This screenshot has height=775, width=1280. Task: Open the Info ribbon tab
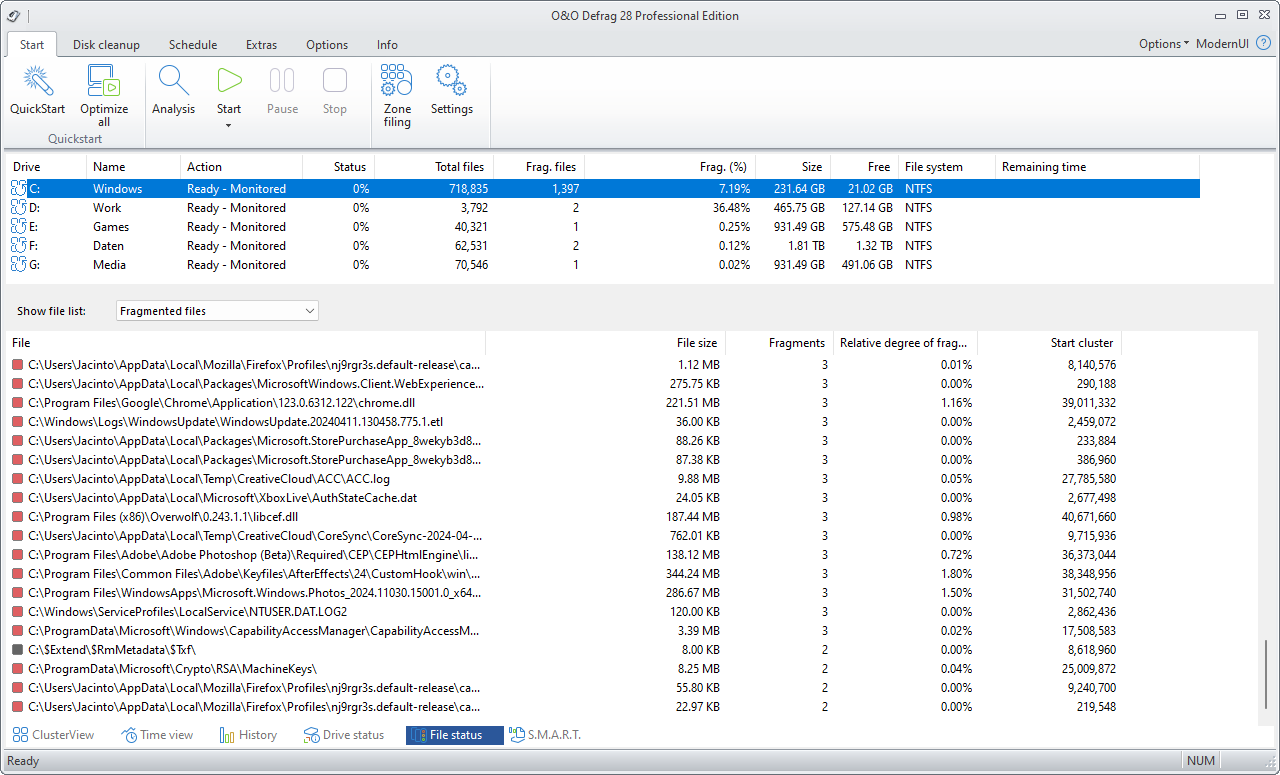(387, 45)
